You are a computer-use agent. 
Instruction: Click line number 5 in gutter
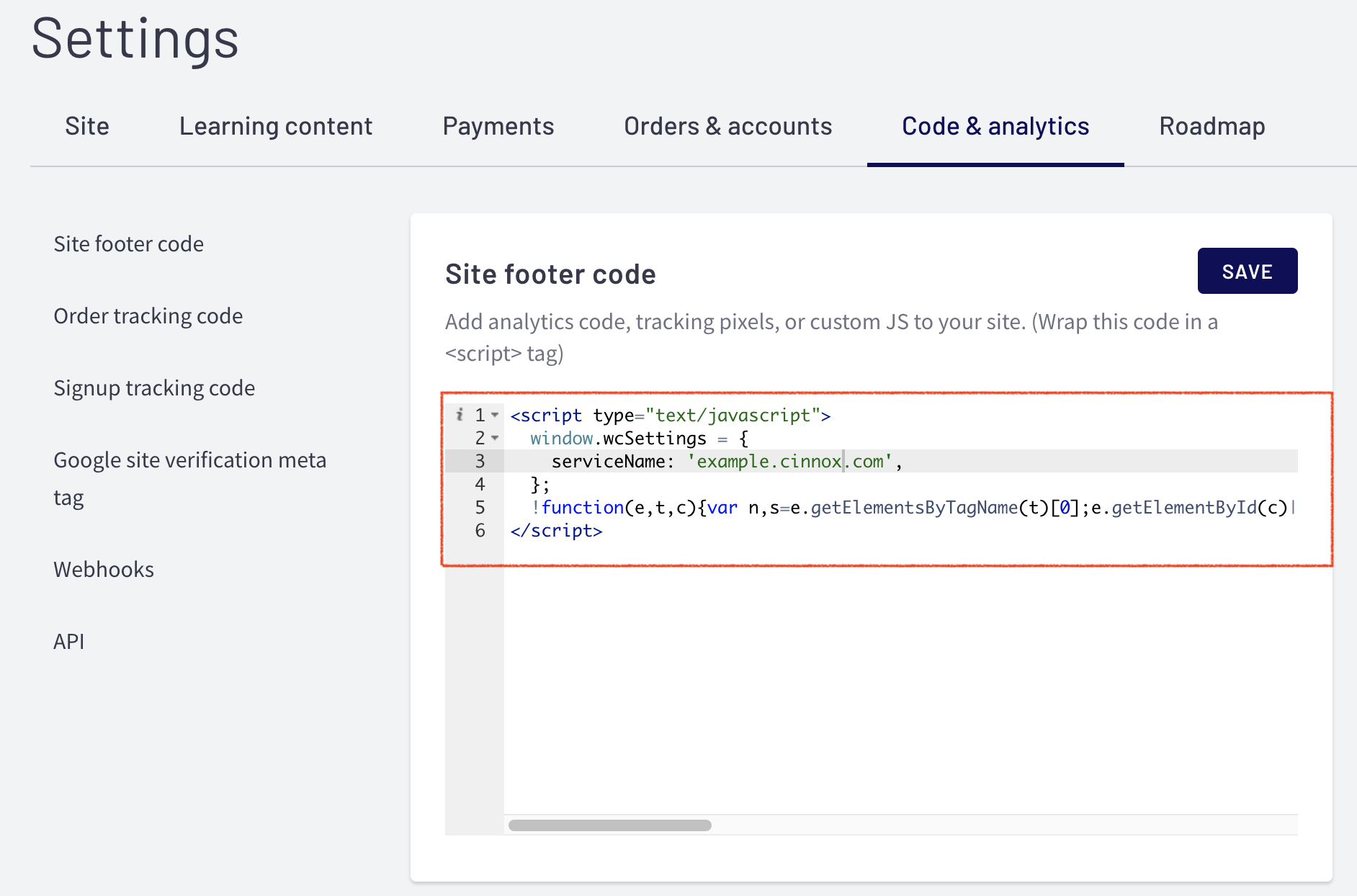pyautogui.click(x=480, y=508)
